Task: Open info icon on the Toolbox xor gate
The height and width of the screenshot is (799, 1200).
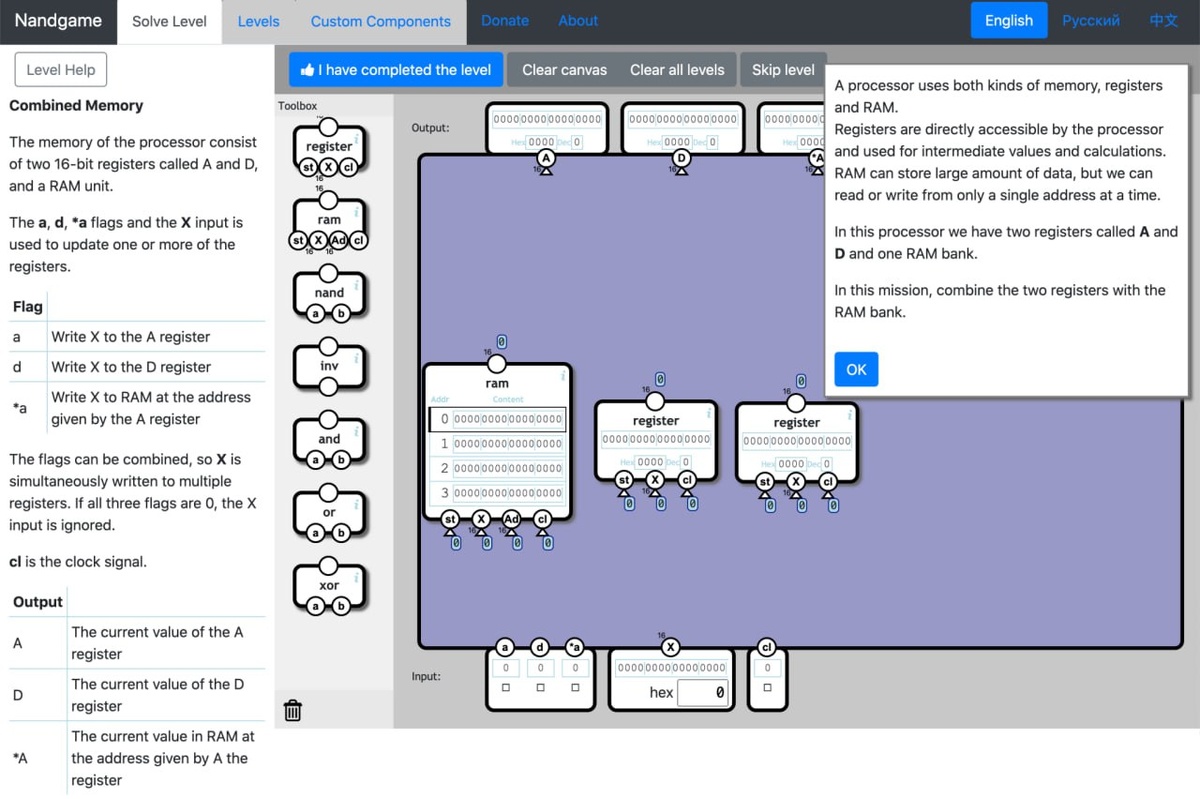Action: pos(358,577)
